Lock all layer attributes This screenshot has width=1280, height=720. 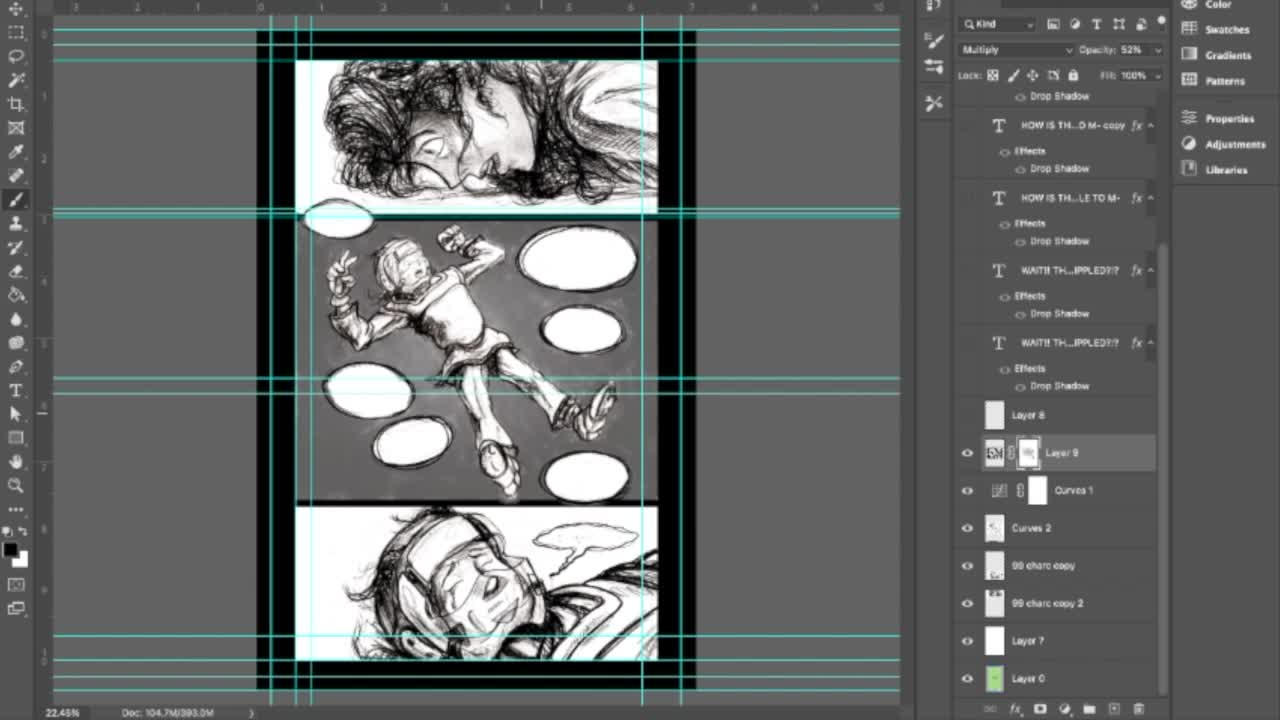(1073, 75)
